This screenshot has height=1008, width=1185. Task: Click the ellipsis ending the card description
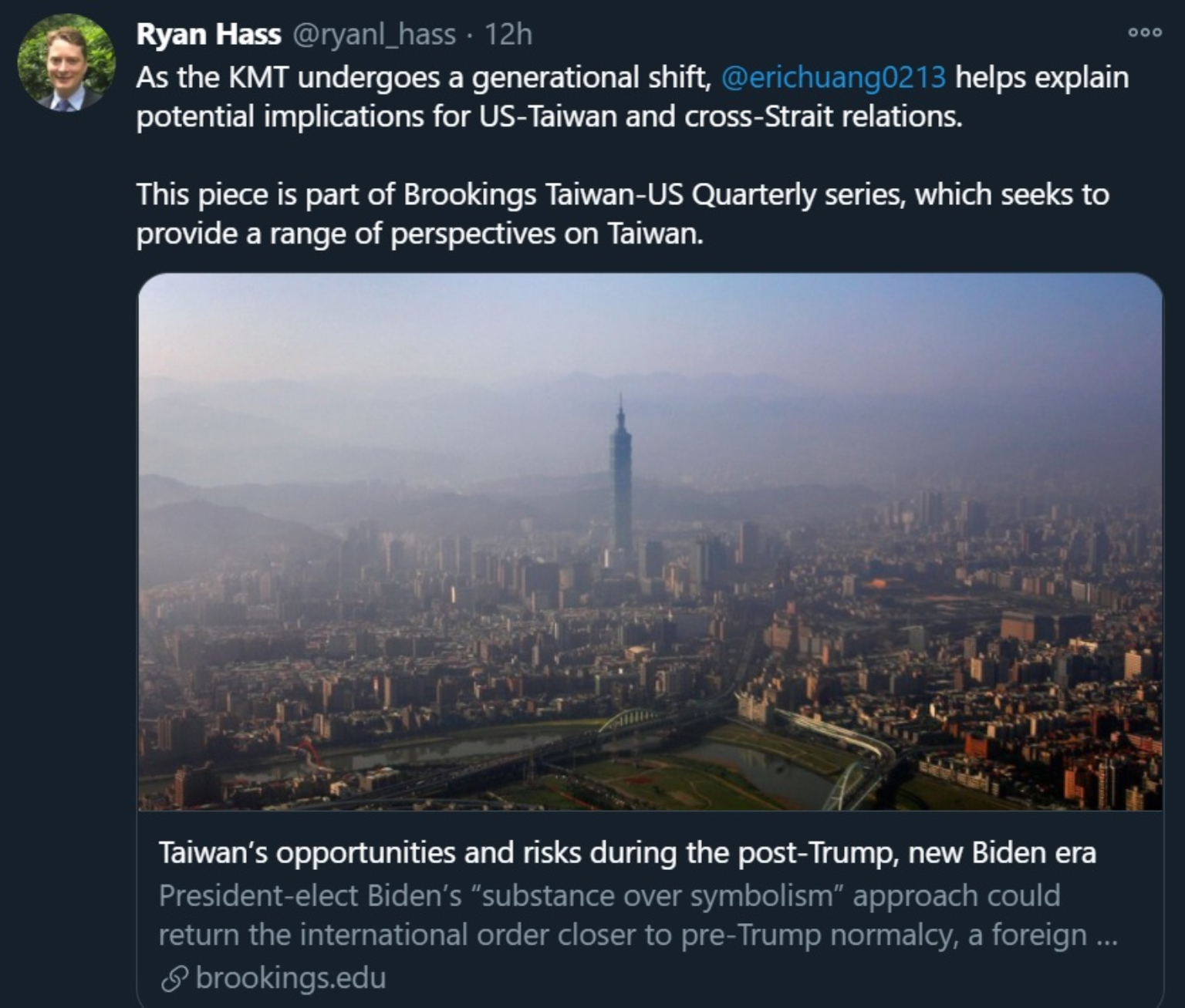1106,936
